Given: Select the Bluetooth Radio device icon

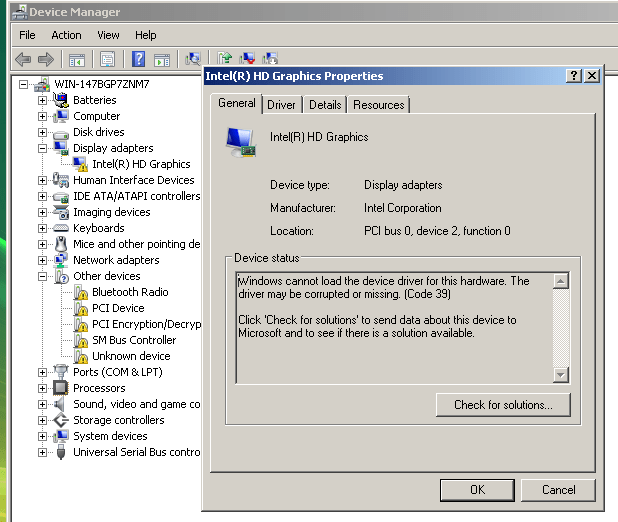Looking at the screenshot, I should [80, 292].
